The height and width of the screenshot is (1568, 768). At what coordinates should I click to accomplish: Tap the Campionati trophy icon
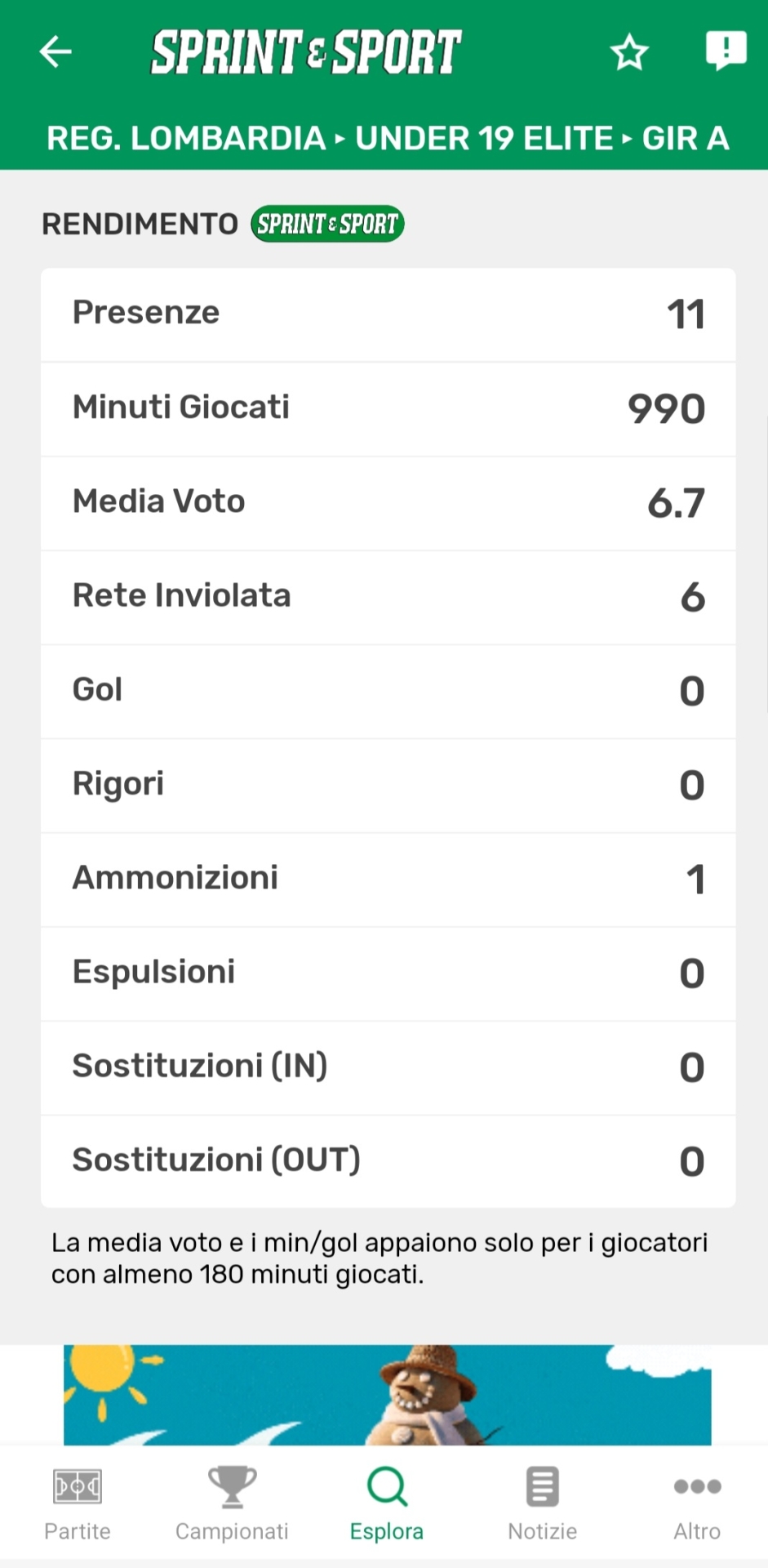[x=232, y=1486]
